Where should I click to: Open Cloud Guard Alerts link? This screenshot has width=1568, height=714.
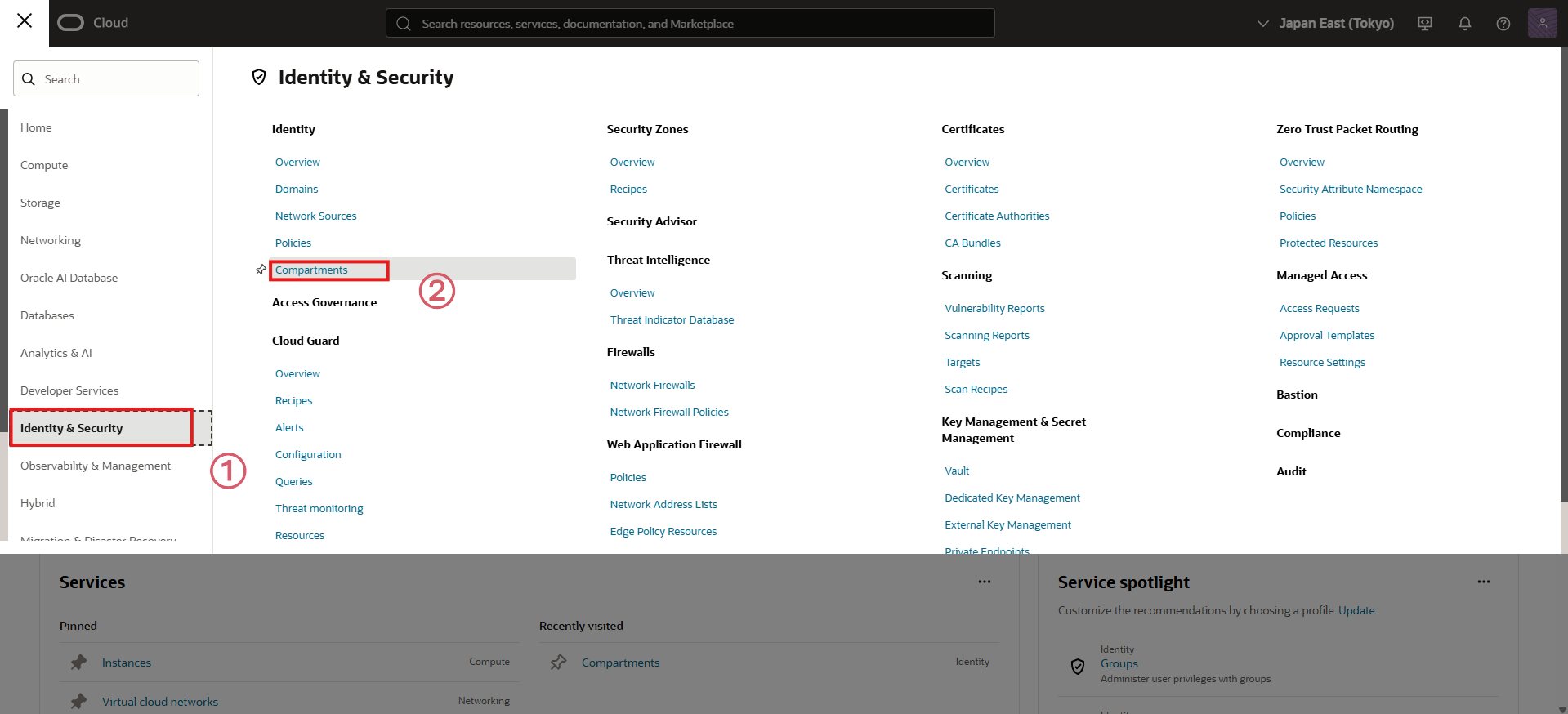click(289, 427)
